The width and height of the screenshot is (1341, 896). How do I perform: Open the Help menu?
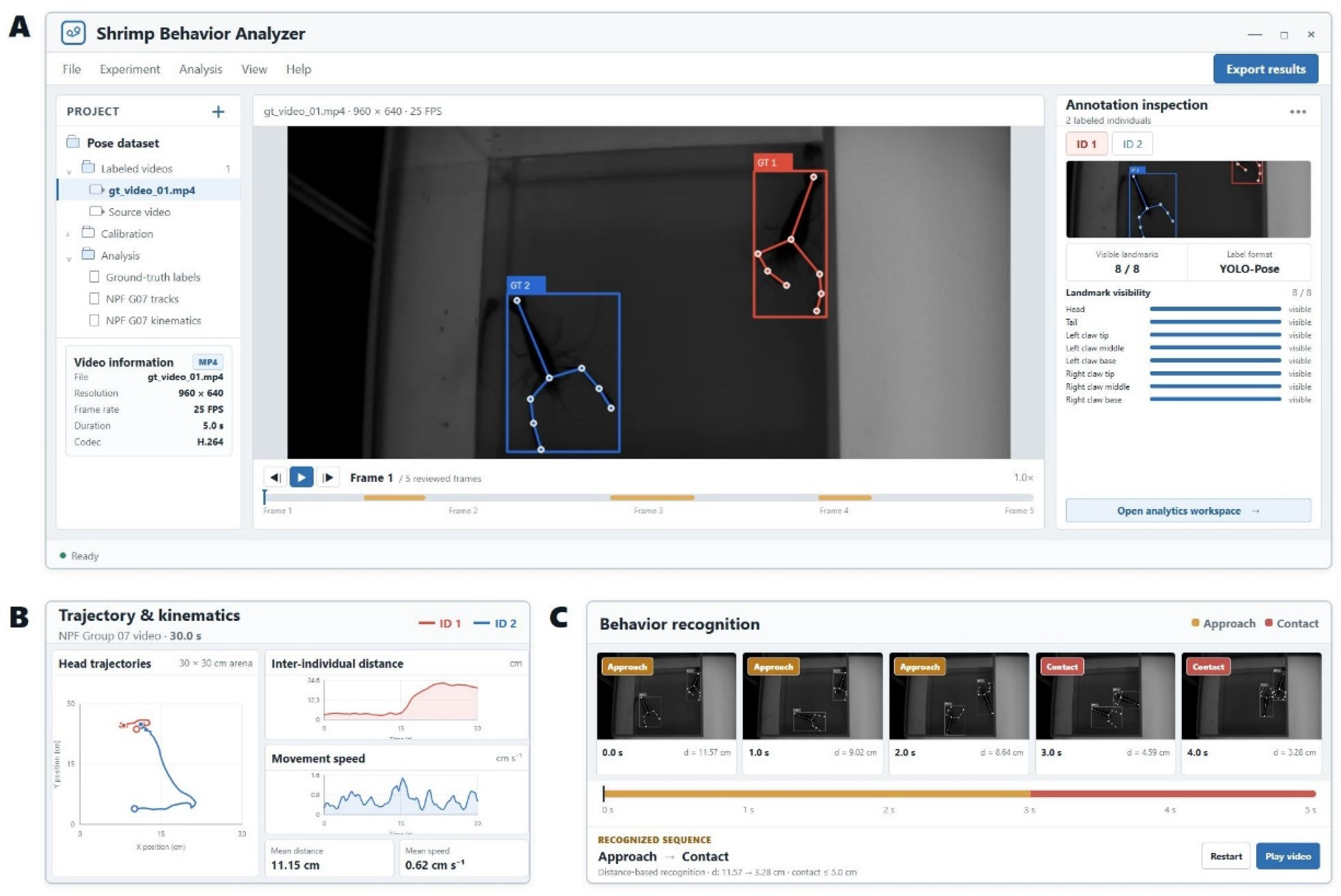click(x=298, y=69)
